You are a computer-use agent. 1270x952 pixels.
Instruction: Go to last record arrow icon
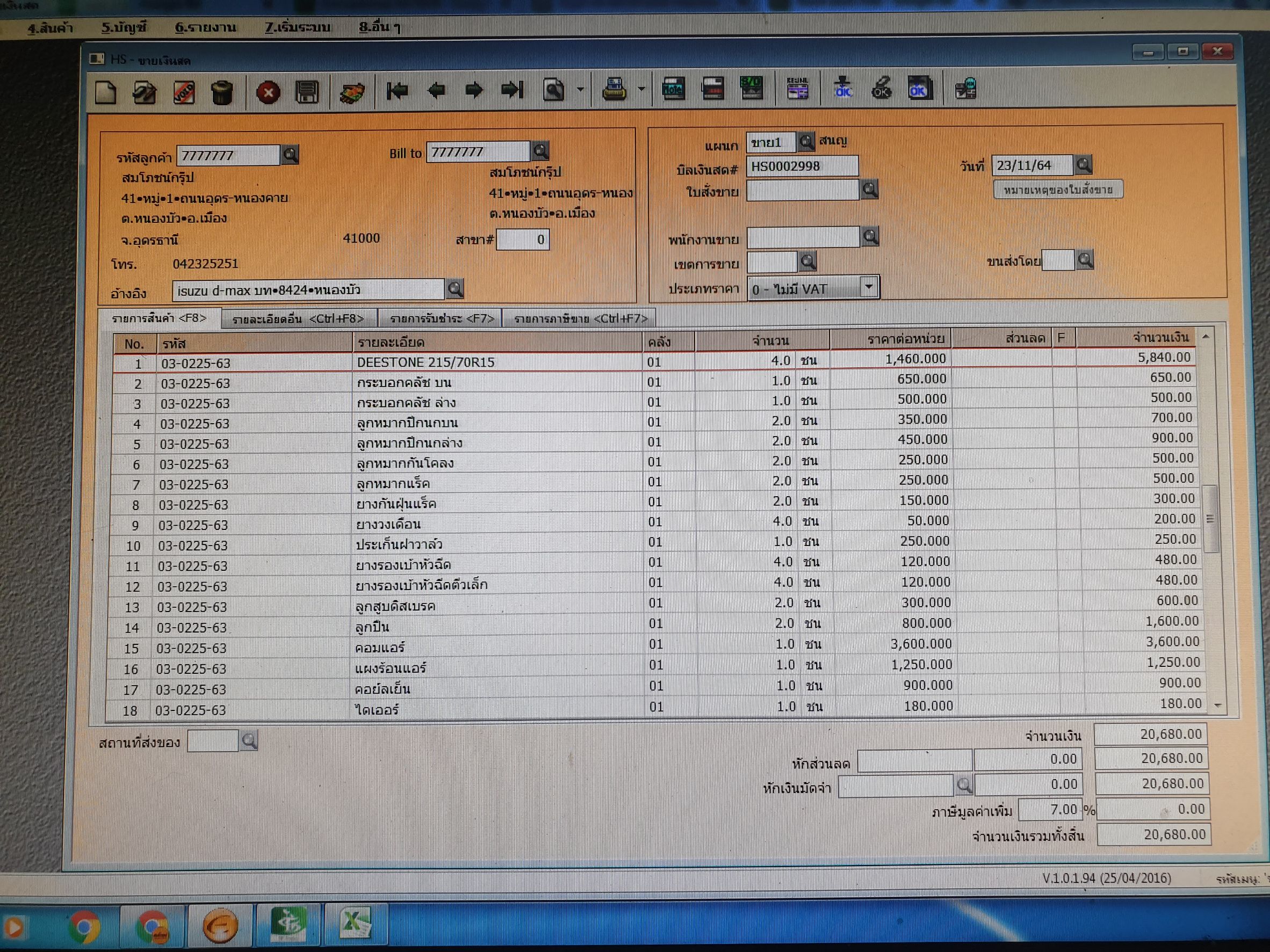tap(512, 90)
